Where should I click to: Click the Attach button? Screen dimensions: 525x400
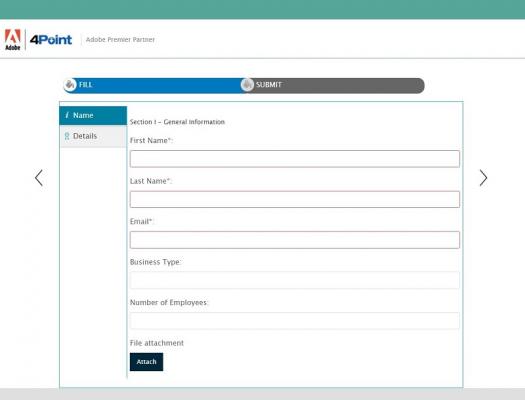[146, 362]
